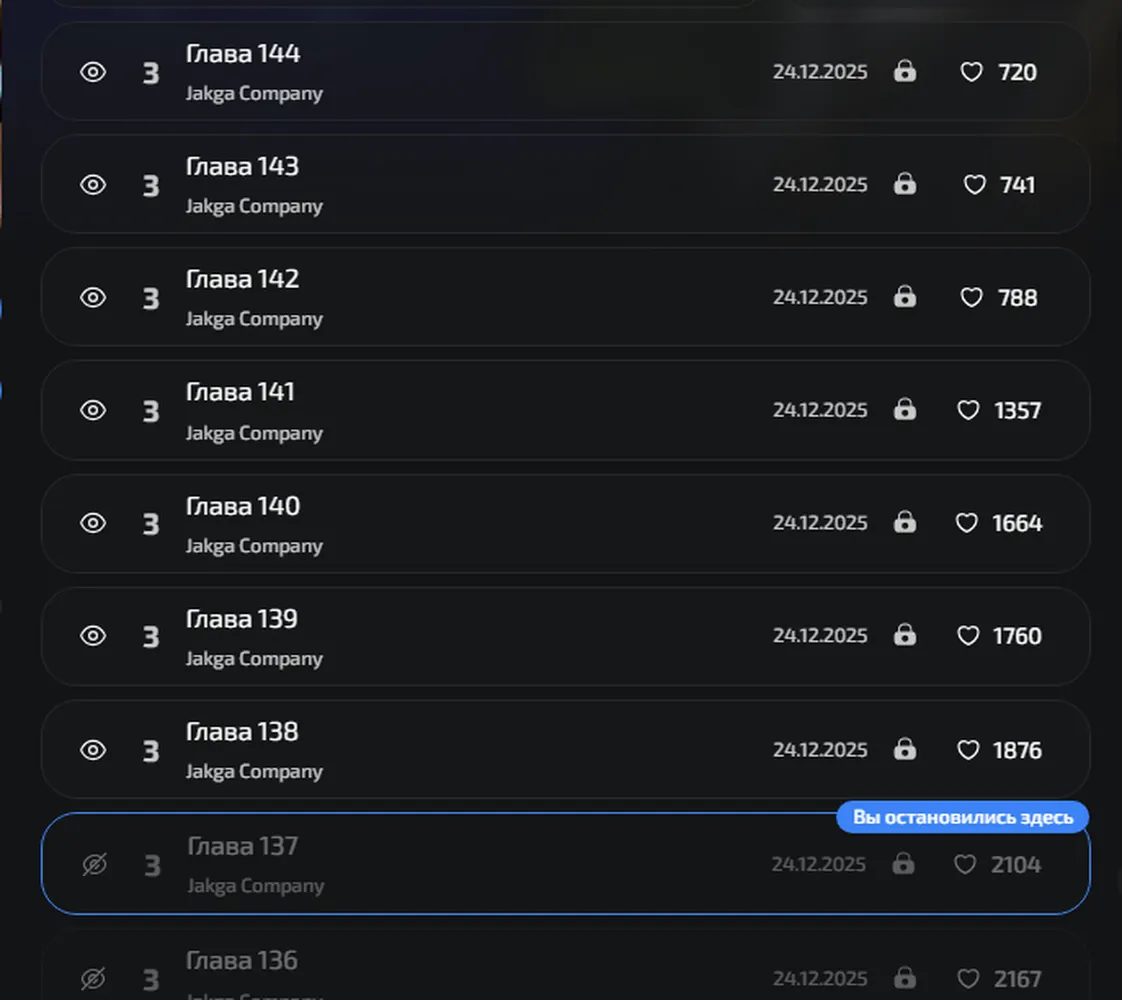
Task: Toggle the eye icon on Глава 141
Action: [93, 410]
